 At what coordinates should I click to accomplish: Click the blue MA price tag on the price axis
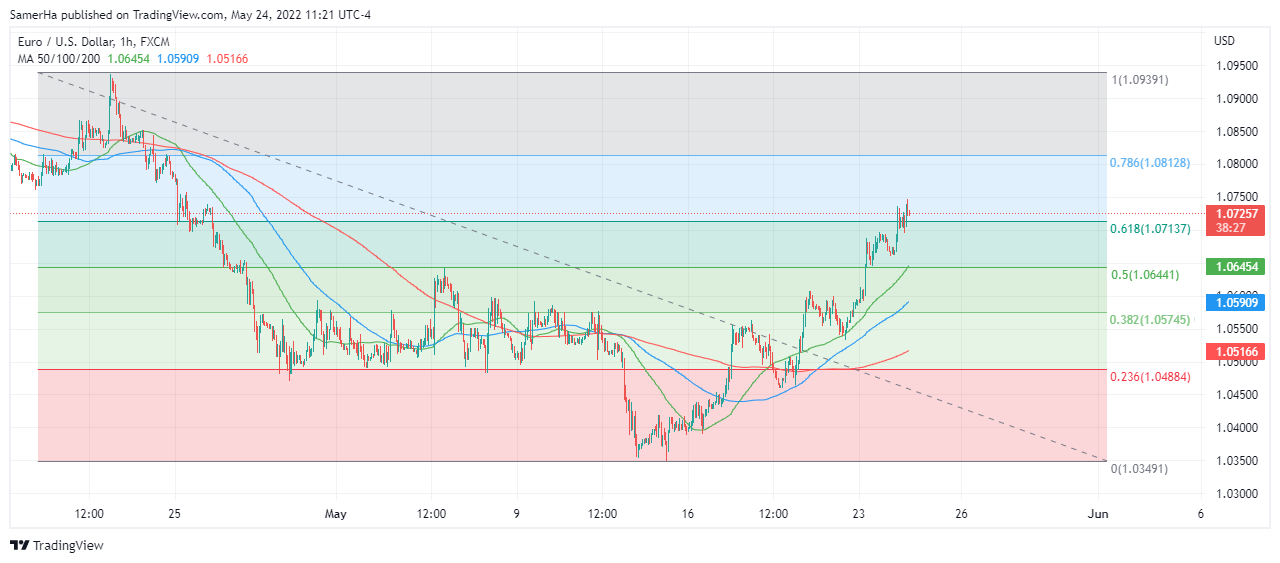(1237, 301)
